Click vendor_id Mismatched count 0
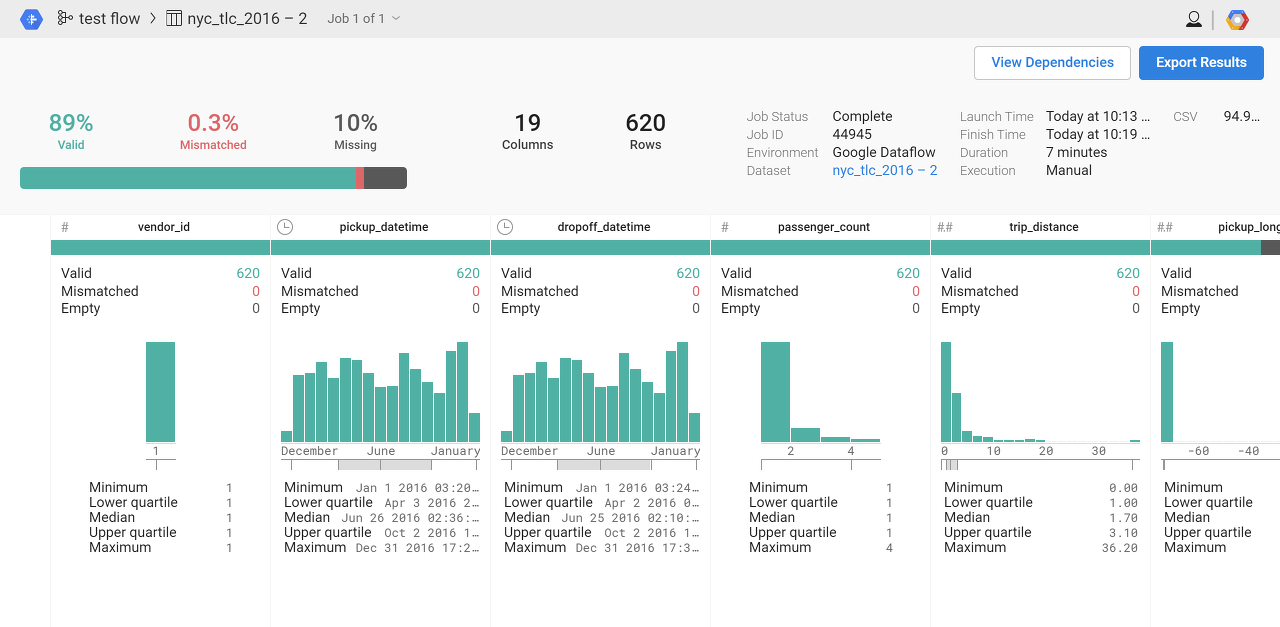The height and width of the screenshot is (627, 1280). point(256,292)
